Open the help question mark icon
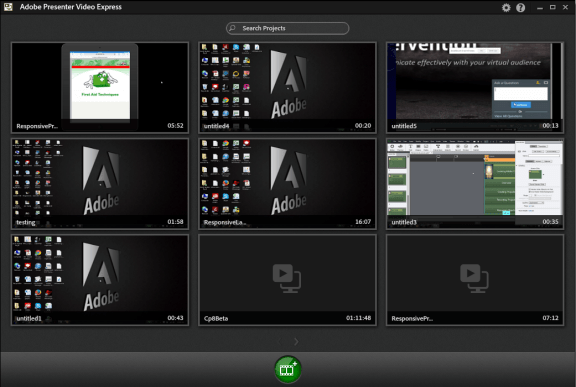The width and height of the screenshot is (576, 387). (521, 7)
